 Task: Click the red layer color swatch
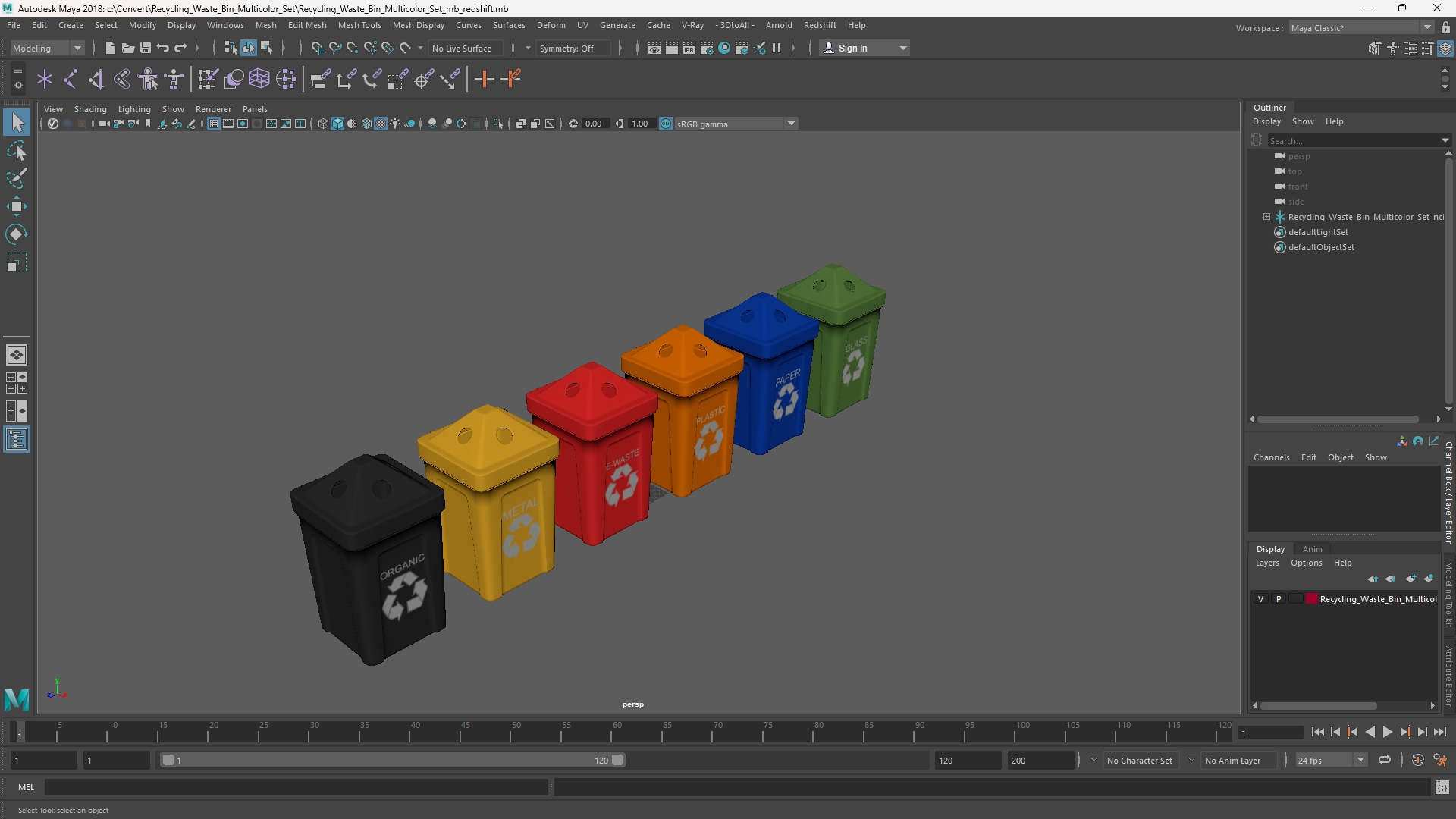coord(1311,599)
